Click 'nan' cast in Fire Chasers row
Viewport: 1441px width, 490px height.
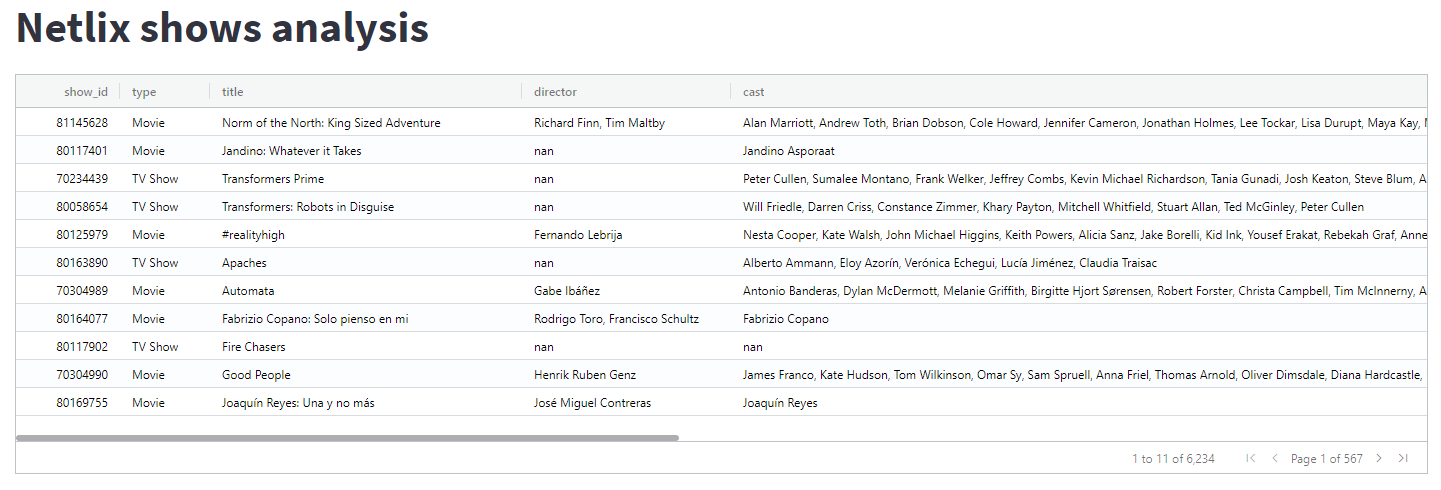753,347
